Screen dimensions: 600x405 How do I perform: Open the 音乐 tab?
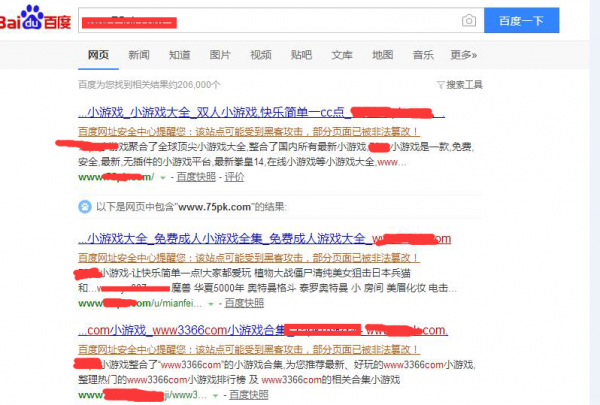(x=423, y=55)
